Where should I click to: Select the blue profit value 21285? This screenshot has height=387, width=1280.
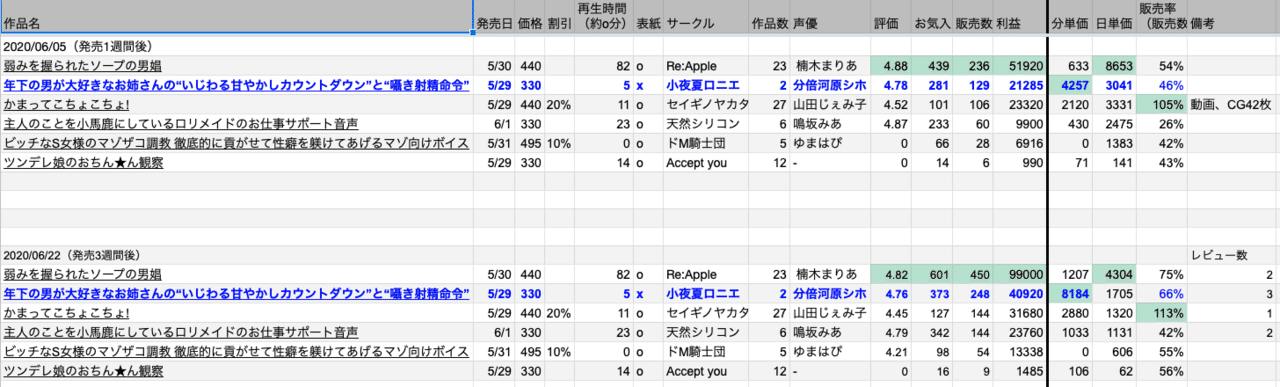[1019, 84]
